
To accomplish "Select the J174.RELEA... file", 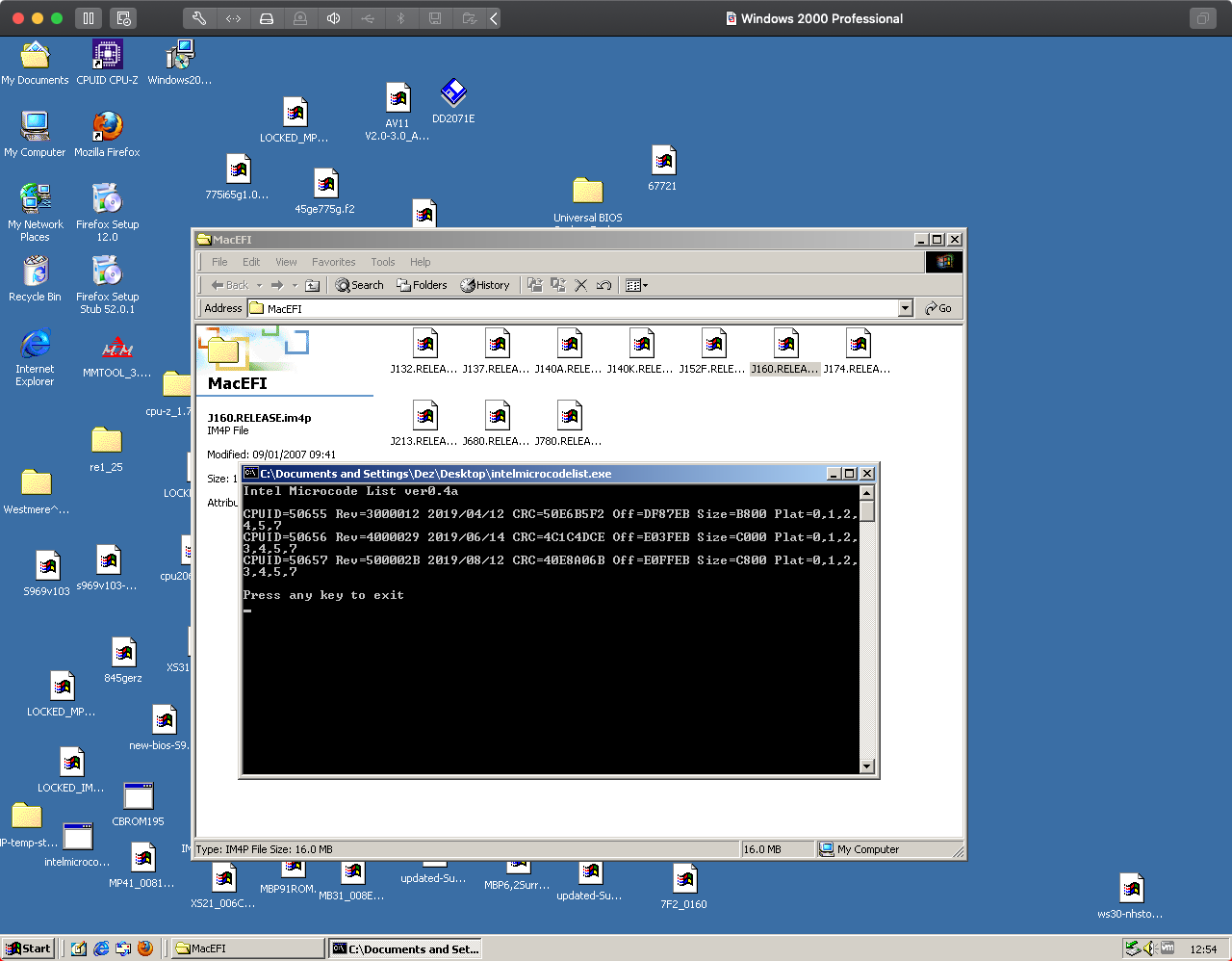I will click(x=858, y=351).
